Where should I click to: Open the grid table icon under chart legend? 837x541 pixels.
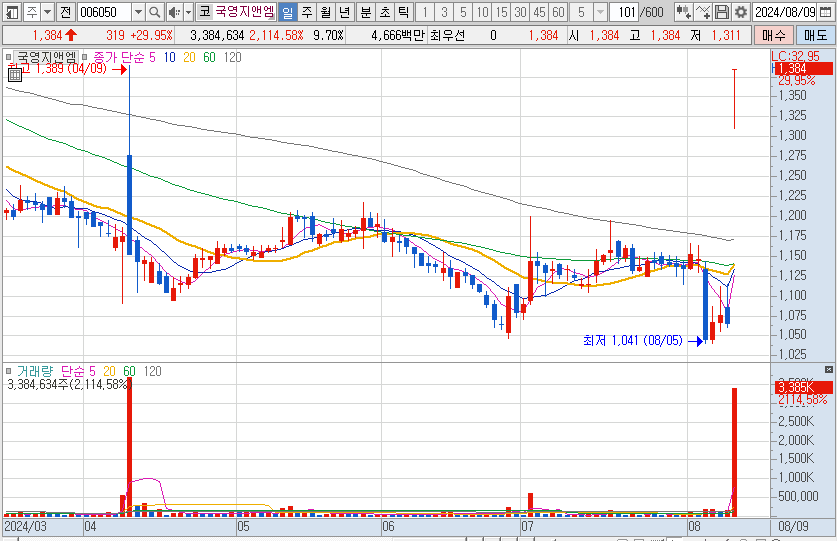[x=15, y=75]
